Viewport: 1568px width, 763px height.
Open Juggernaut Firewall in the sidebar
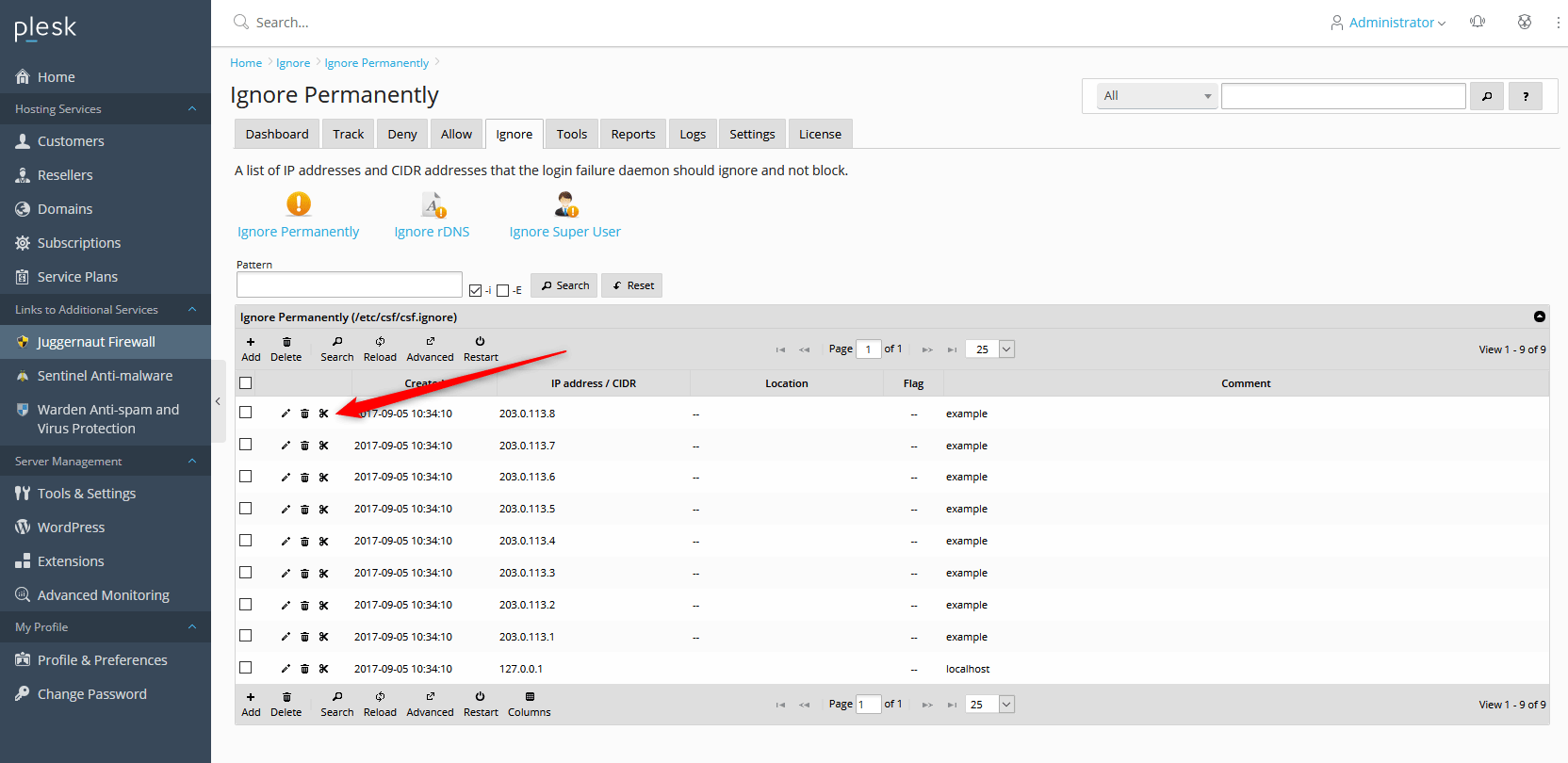tap(96, 342)
